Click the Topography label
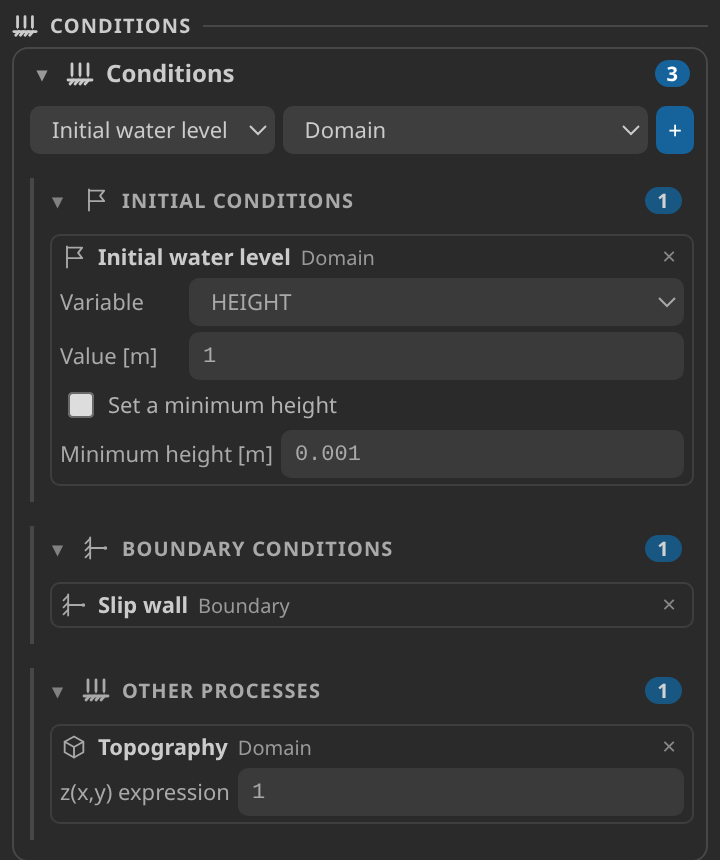The width and height of the screenshot is (720, 860). pos(163,748)
